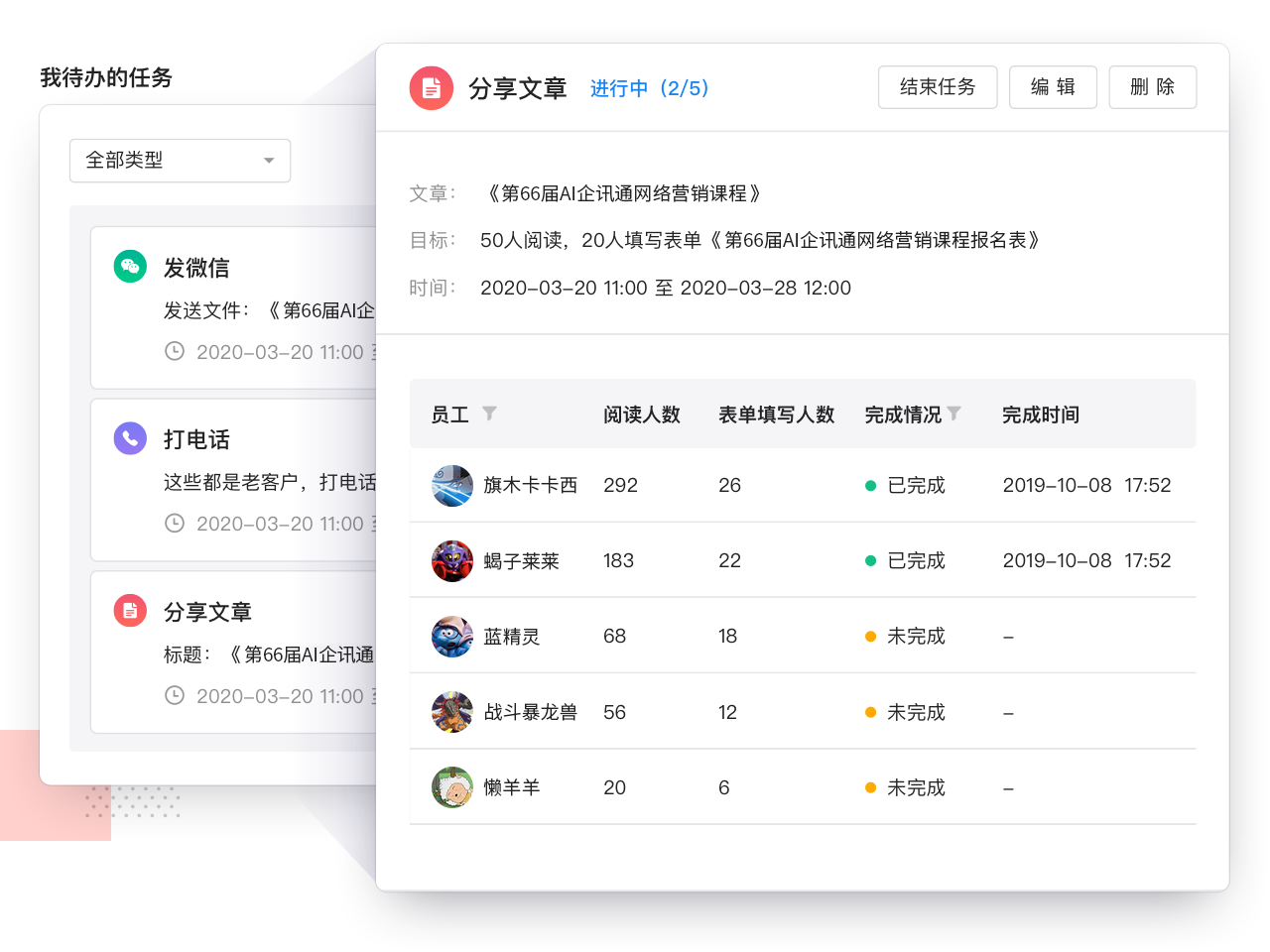Toggle the yellow 未完成 dot for 蓝精灵
Screen dimensions: 1270x952
tap(871, 637)
